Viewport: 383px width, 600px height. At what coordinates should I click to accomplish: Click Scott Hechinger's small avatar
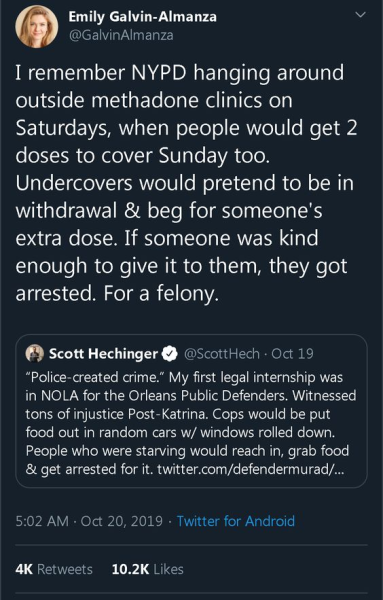pos(35,353)
